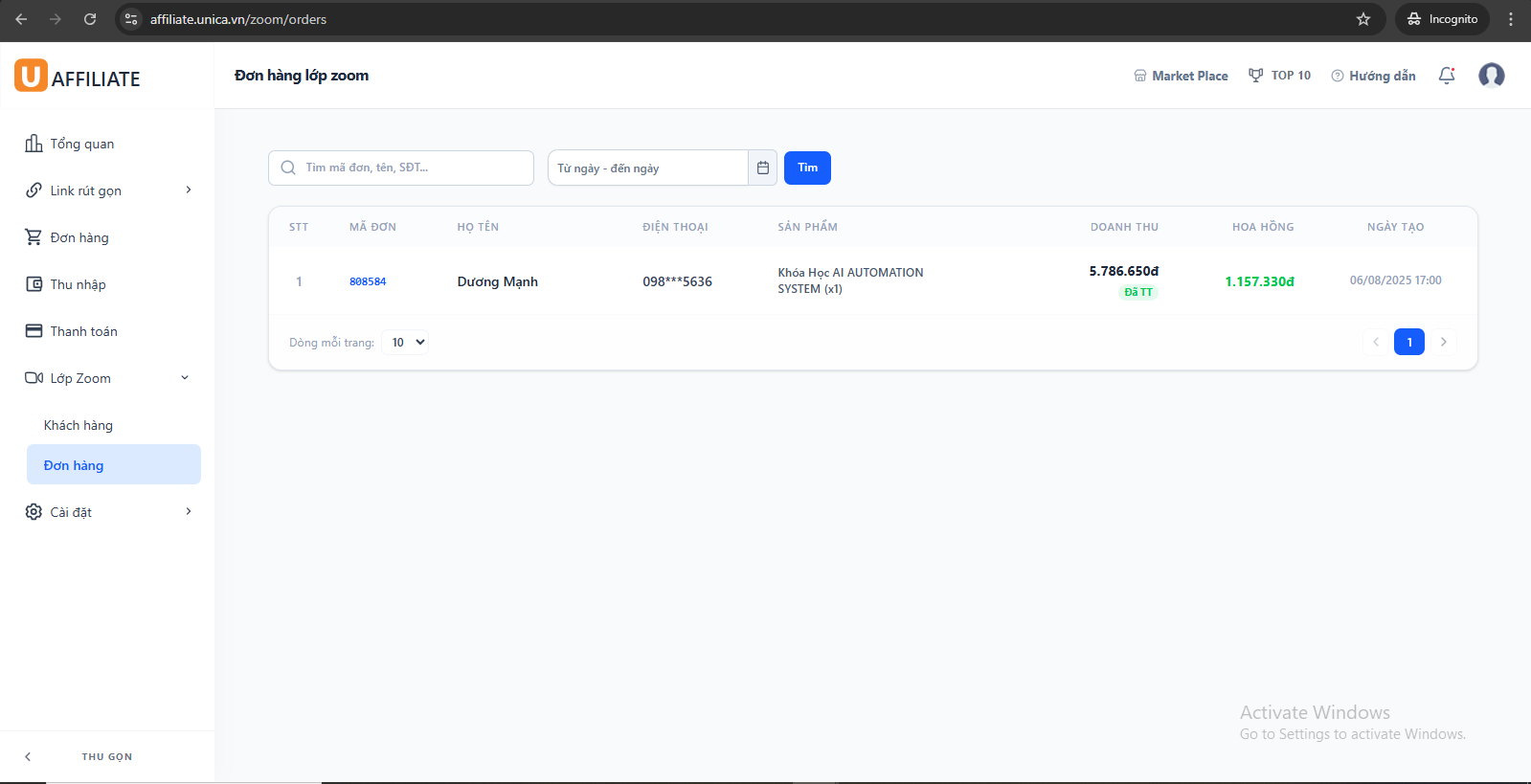
Task: Click the calendar date picker icon
Action: pos(763,168)
